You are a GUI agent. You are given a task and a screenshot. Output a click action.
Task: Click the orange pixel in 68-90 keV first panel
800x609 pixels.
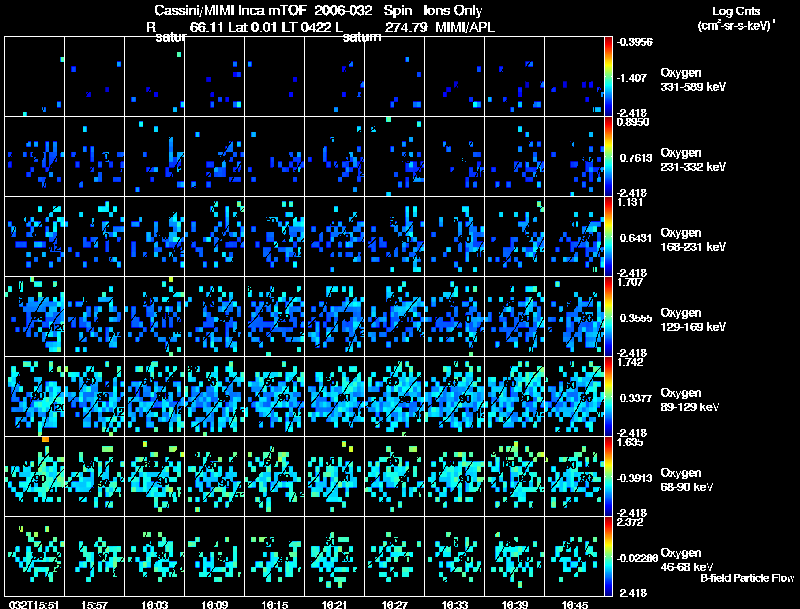click(x=45, y=439)
